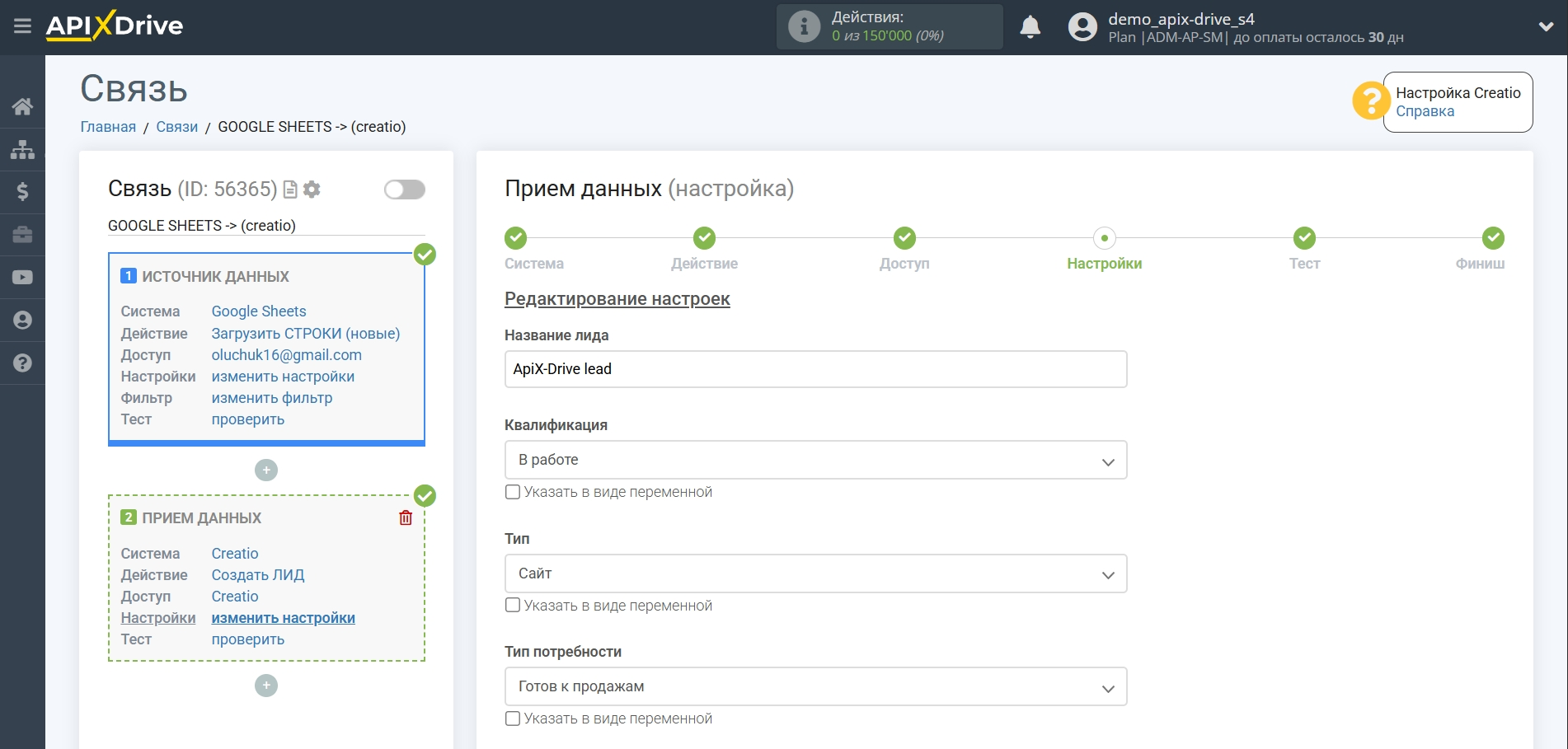
Task: Open connections sitemap icon in the sidebar
Action: (x=22, y=149)
